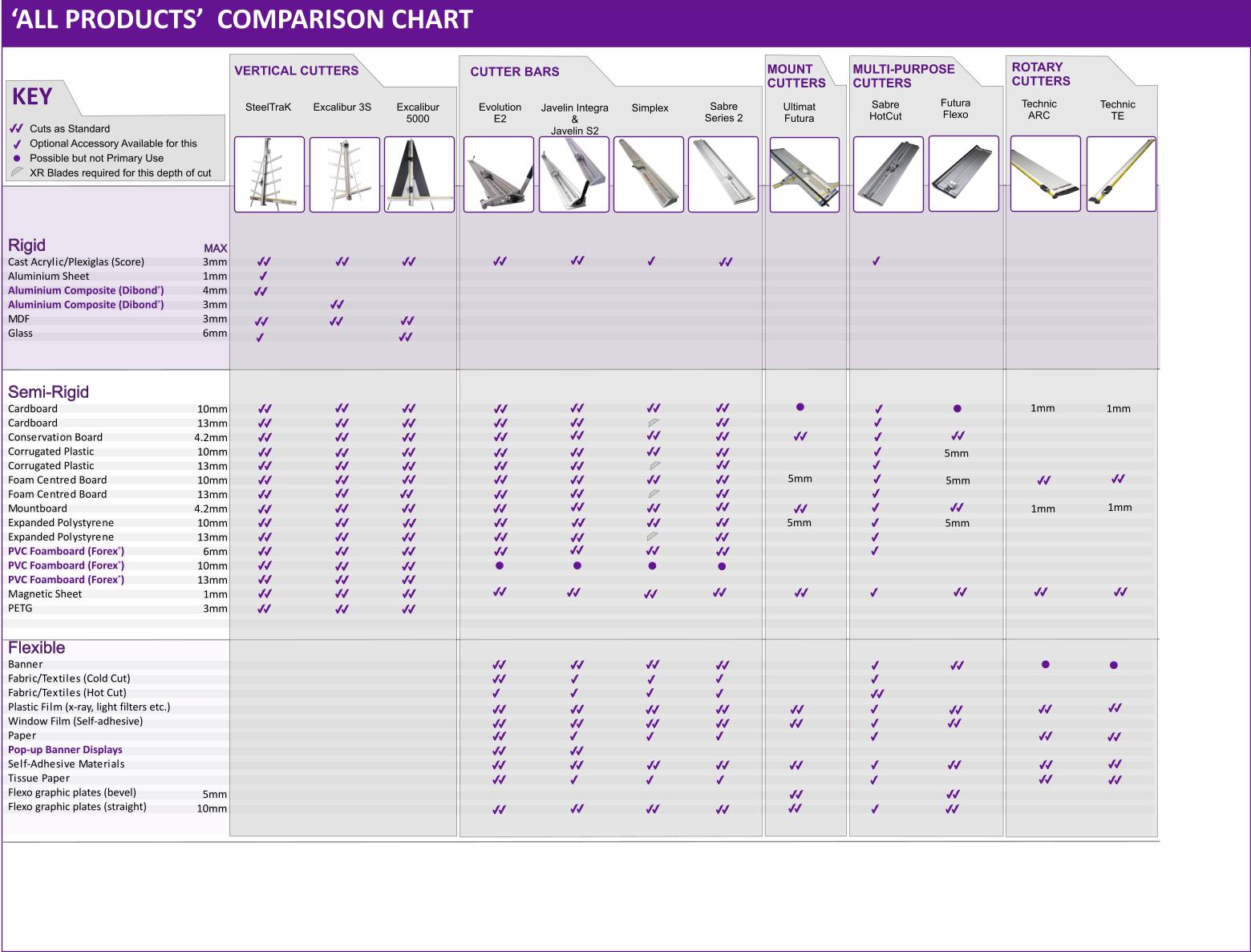Click Futura Flexo '5mm' value for Corrugated Plastic
The width and height of the screenshot is (1251, 952).
(x=957, y=453)
